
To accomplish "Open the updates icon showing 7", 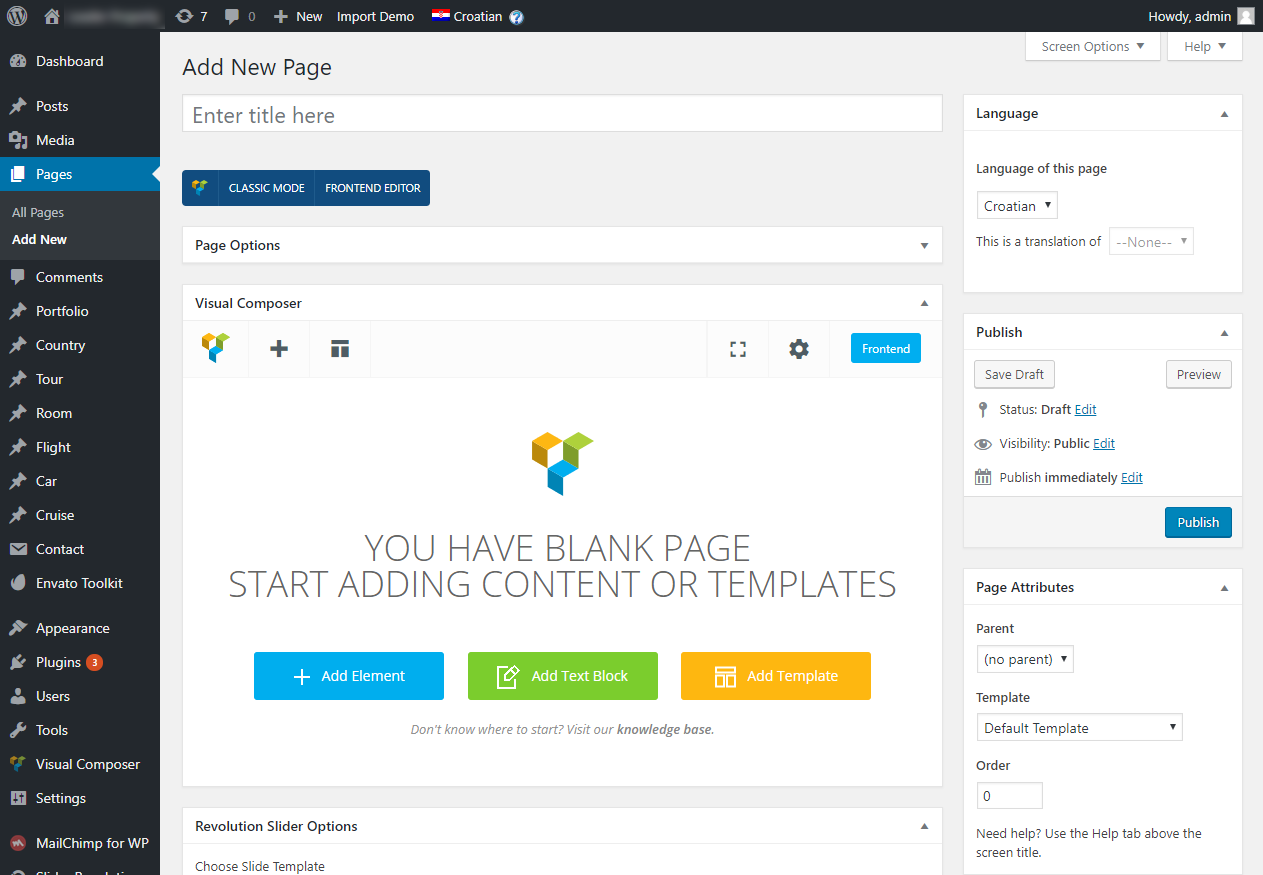I will point(190,16).
